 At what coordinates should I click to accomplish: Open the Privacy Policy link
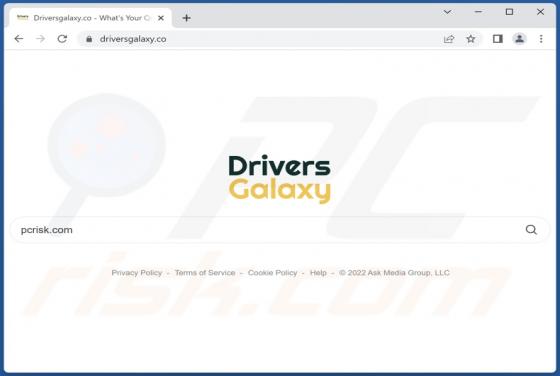[137, 273]
